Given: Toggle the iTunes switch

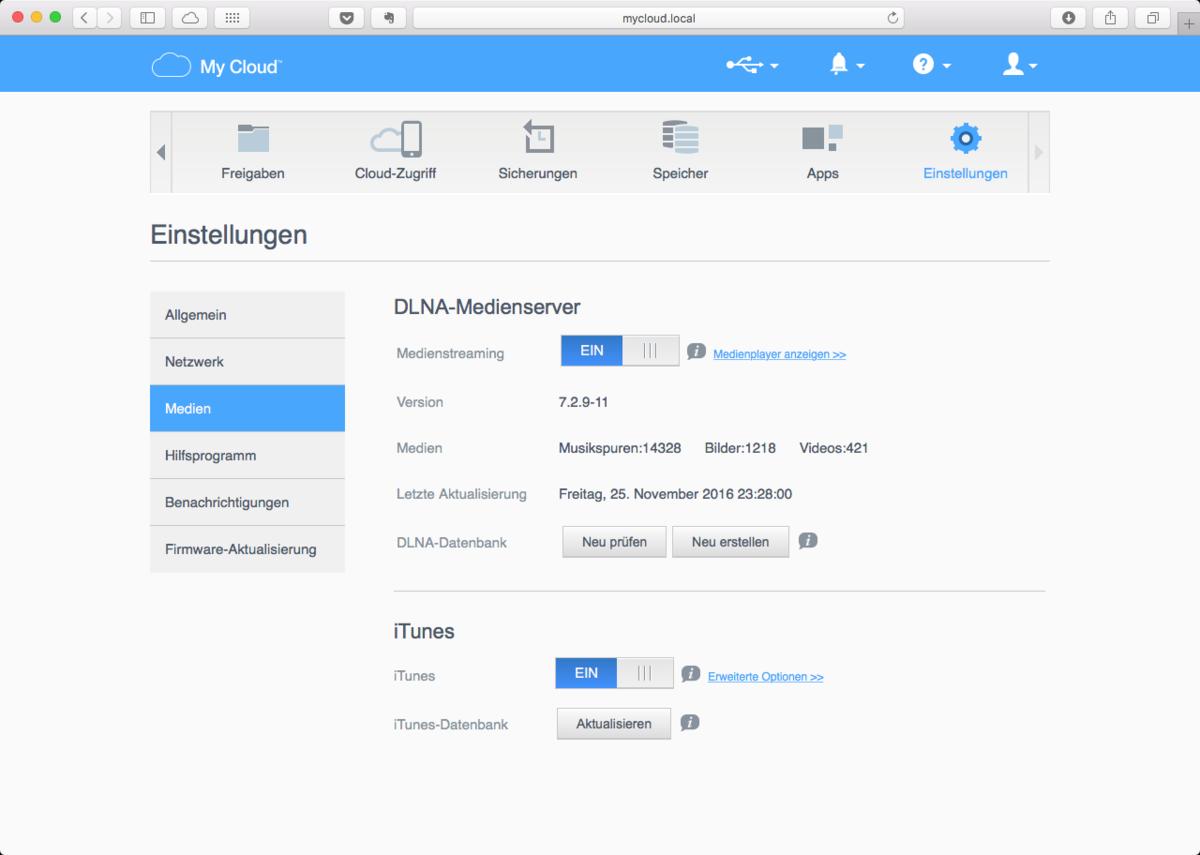Looking at the screenshot, I should point(614,673).
